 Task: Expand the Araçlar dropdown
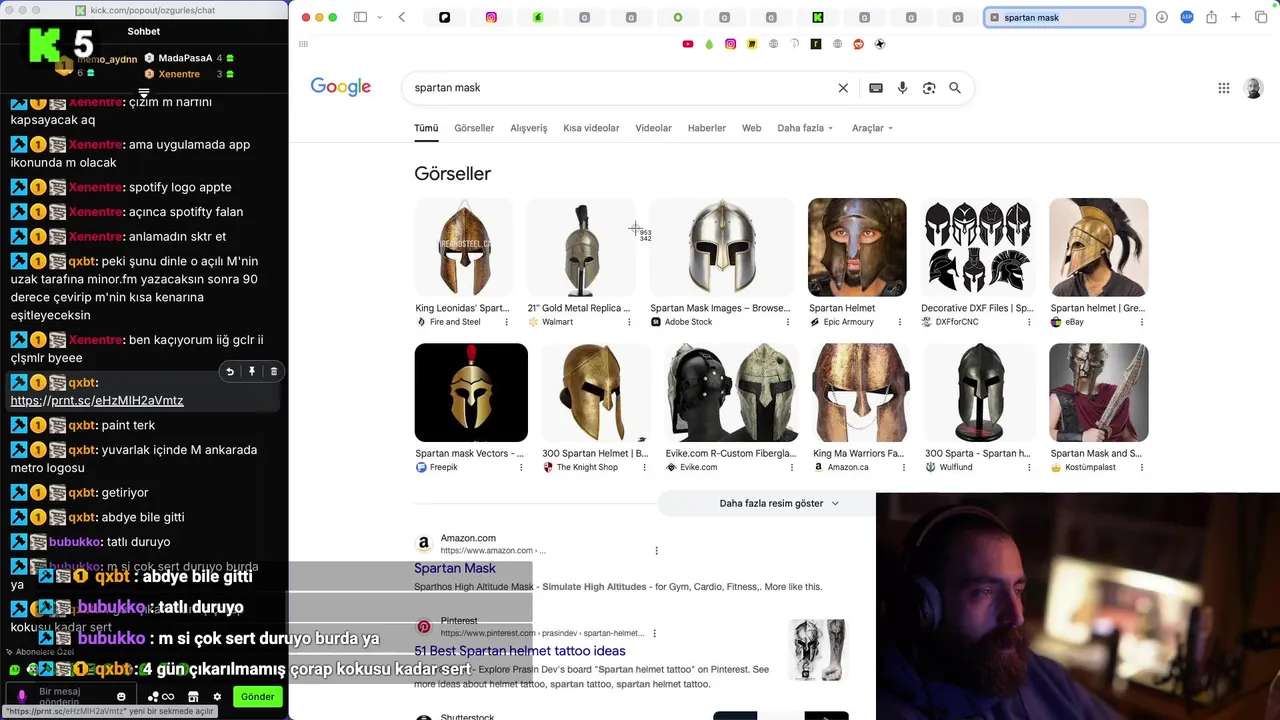point(872,128)
